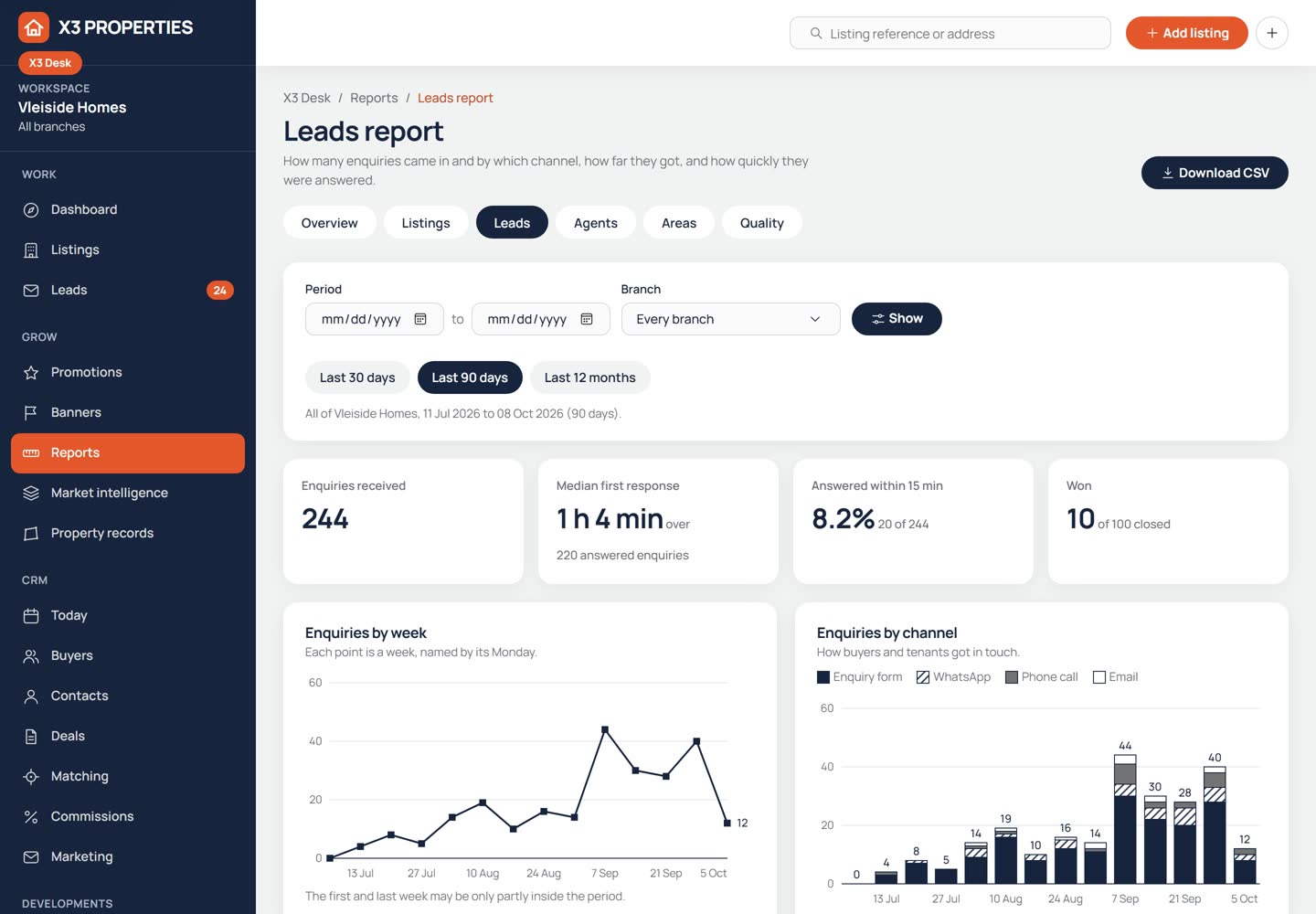Click the 1 h 4 min median response value
The height and width of the screenshot is (914, 1316).
coord(610,519)
